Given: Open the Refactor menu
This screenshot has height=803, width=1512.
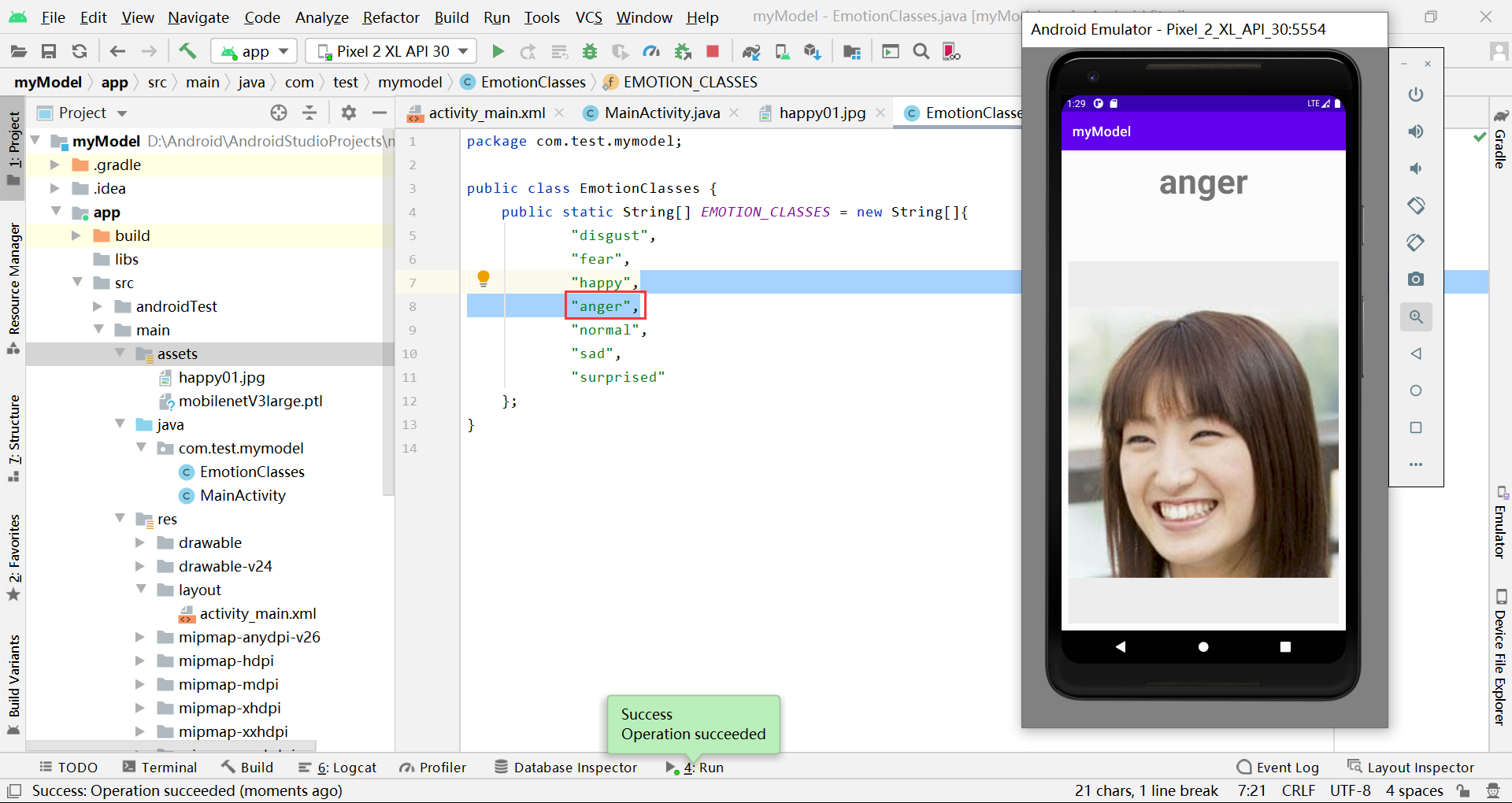Looking at the screenshot, I should (x=391, y=17).
